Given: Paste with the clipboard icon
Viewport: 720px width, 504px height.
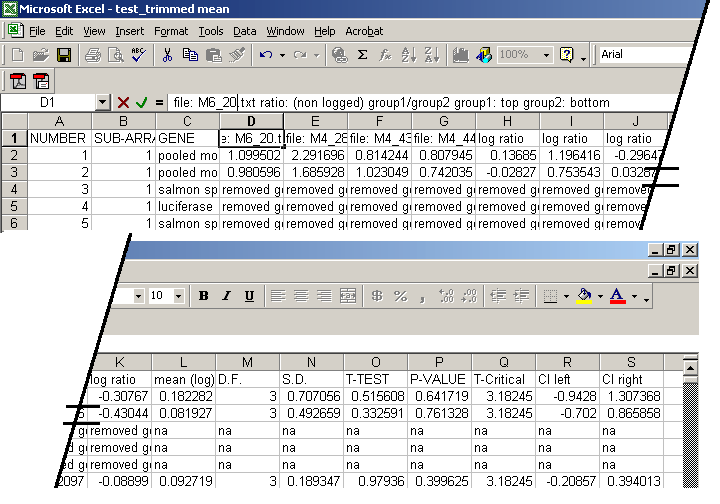Looking at the screenshot, I should point(214,55).
